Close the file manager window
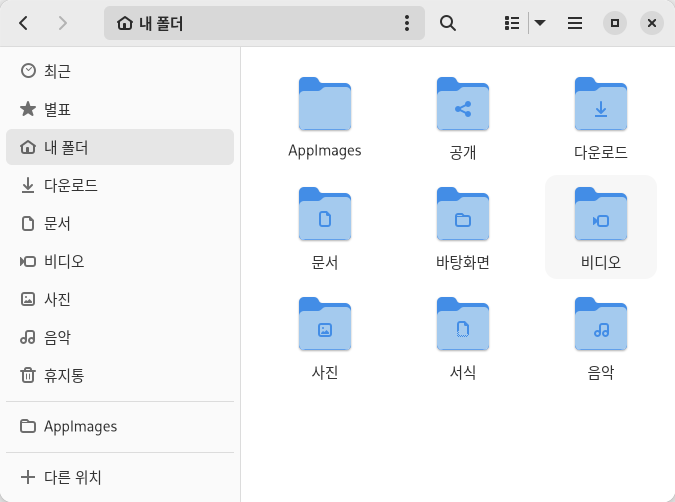This screenshot has width=675, height=502. coord(652,23)
